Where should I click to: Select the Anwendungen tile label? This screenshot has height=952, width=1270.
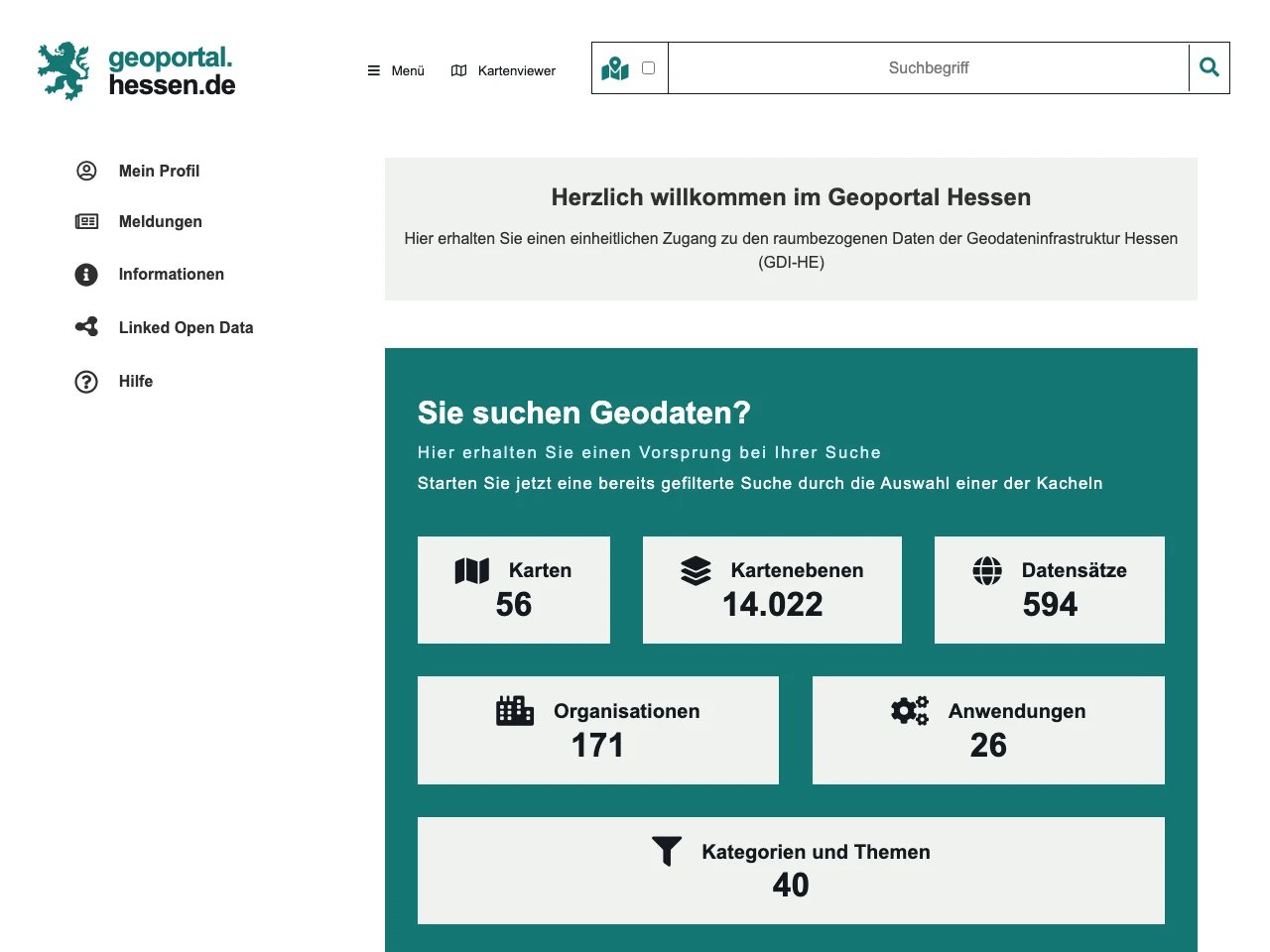(x=1017, y=711)
